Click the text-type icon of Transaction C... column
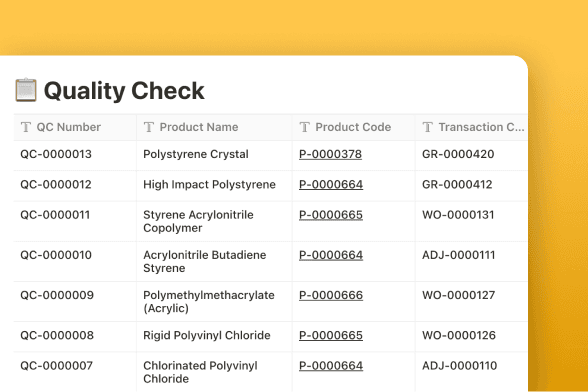 point(428,127)
